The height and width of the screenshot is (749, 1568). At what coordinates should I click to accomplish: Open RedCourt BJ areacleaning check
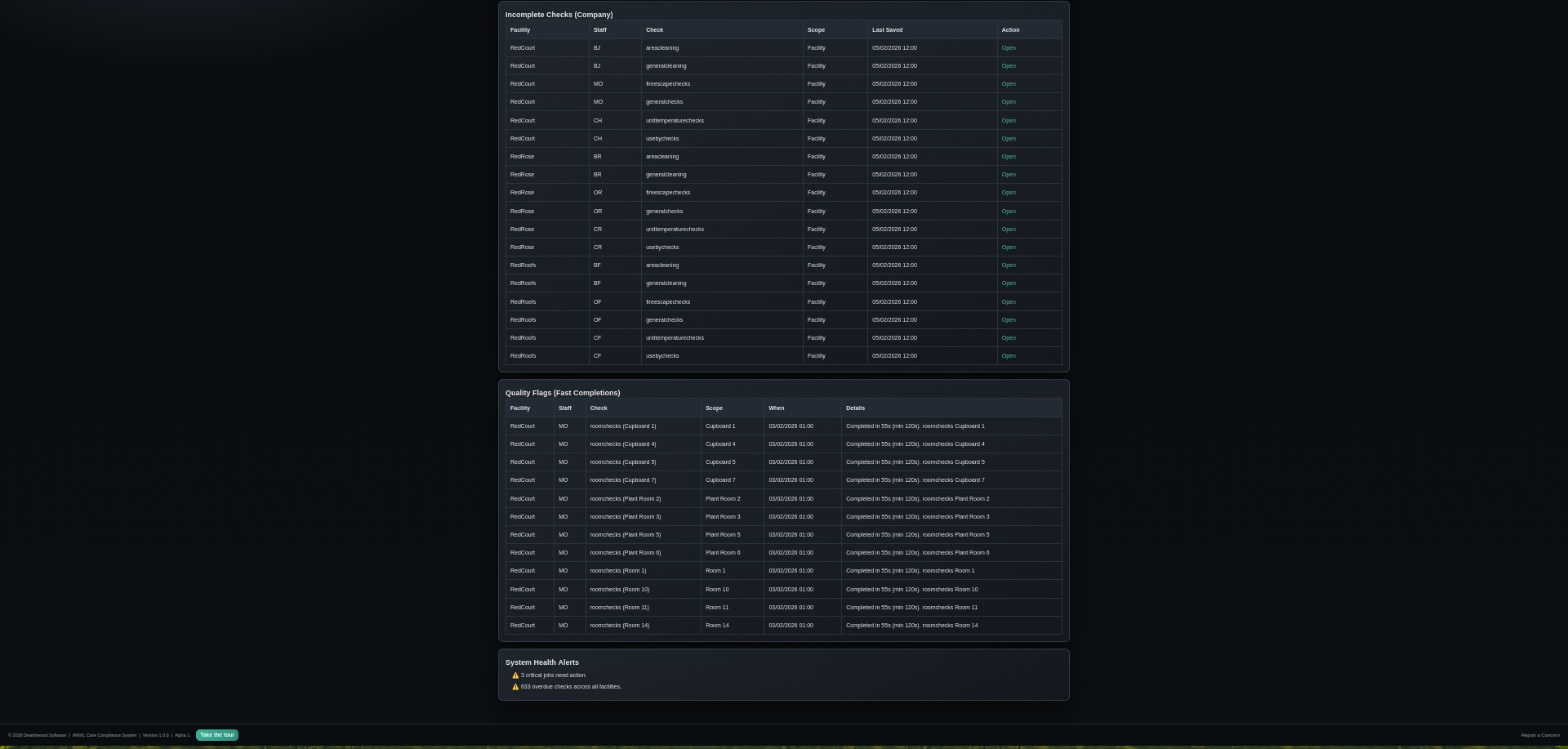point(1009,48)
